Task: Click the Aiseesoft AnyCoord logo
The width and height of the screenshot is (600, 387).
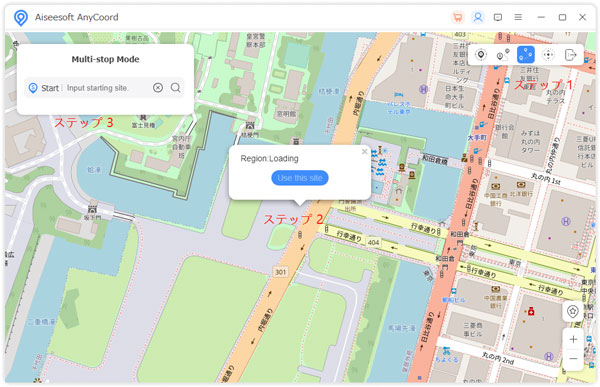Action: tap(21, 18)
